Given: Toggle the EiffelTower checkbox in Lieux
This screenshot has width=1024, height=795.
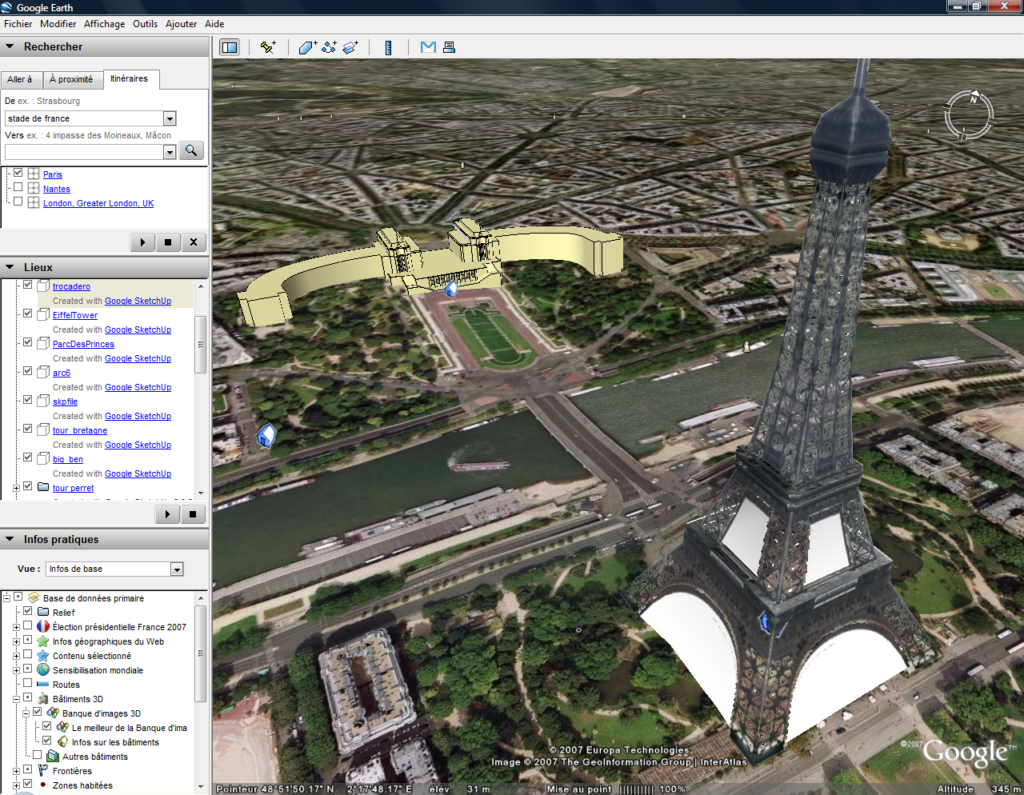Looking at the screenshot, I should [27, 314].
